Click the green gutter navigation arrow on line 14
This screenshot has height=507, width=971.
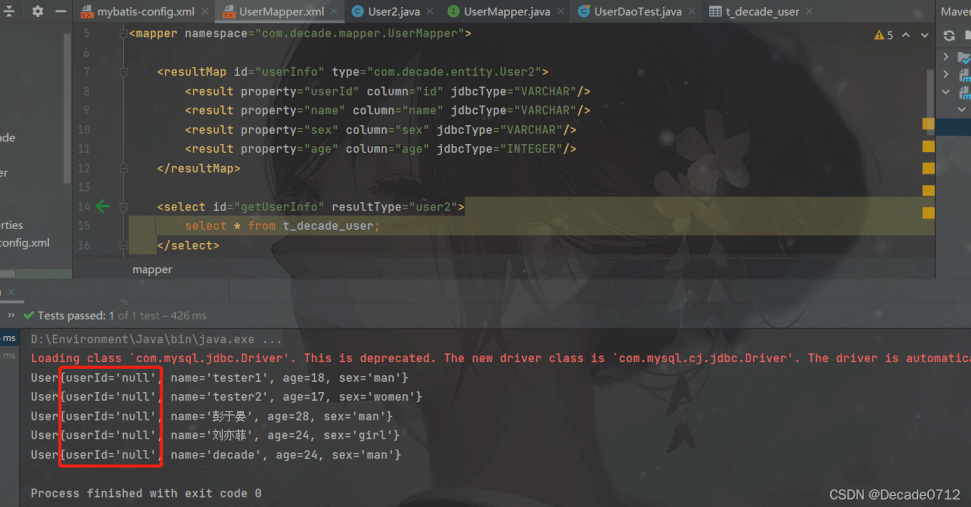tap(102, 207)
